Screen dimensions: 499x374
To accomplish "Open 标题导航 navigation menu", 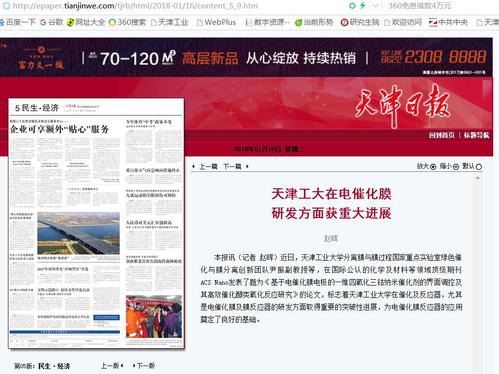I will click(476, 135).
